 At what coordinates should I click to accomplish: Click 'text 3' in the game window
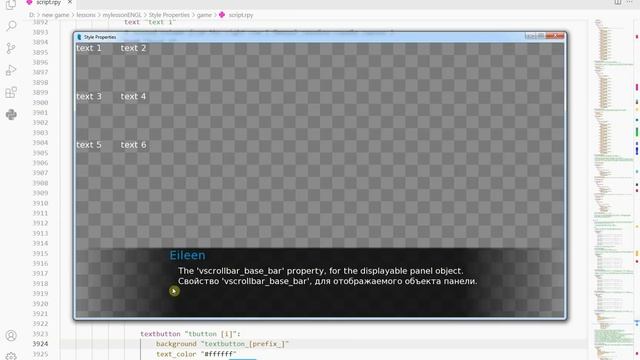(x=89, y=96)
